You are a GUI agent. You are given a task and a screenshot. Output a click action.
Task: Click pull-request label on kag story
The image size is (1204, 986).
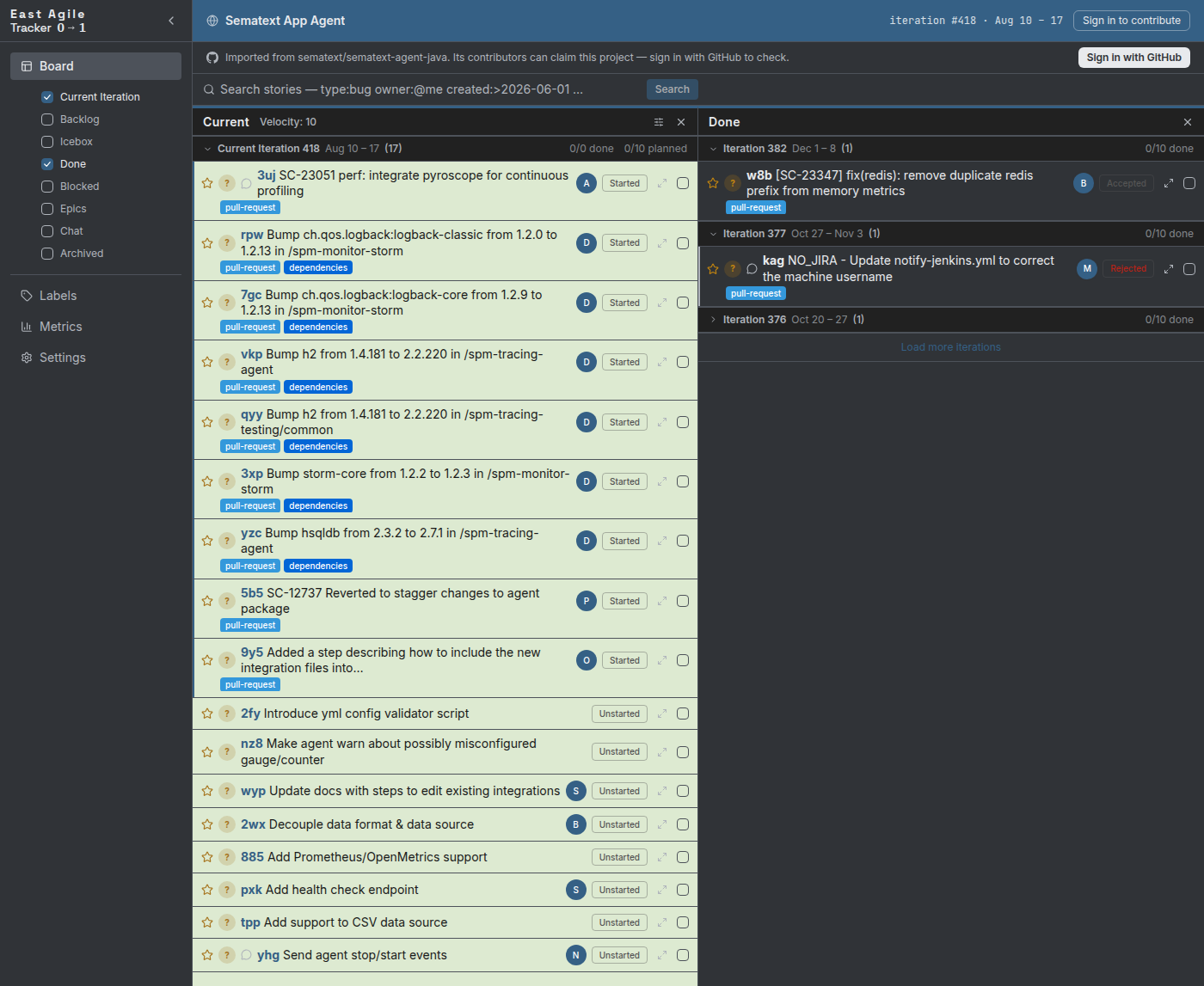(x=756, y=294)
